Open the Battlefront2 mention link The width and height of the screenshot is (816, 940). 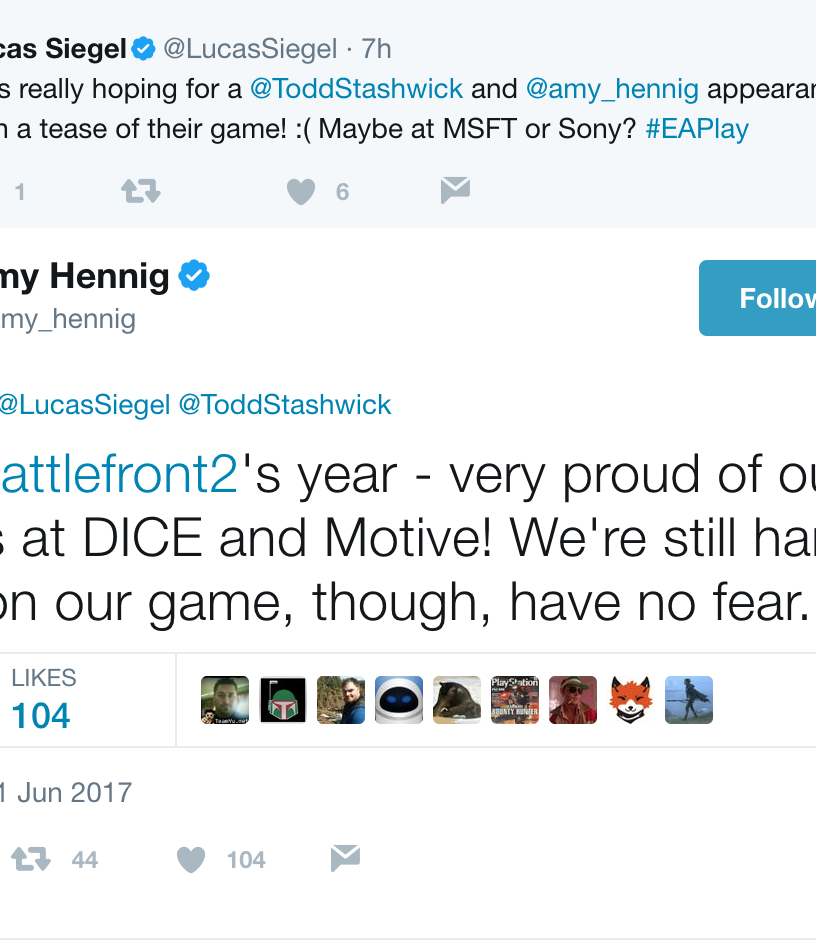119,474
